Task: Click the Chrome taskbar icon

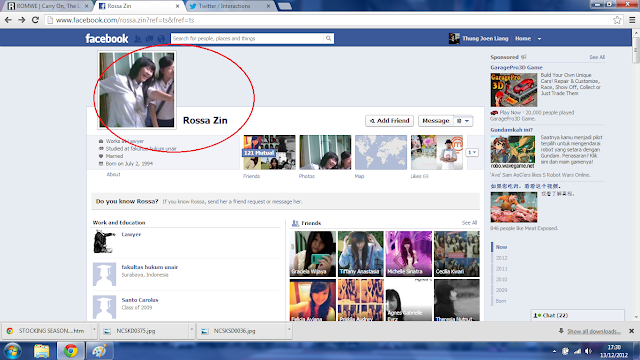Action: (x=70, y=351)
